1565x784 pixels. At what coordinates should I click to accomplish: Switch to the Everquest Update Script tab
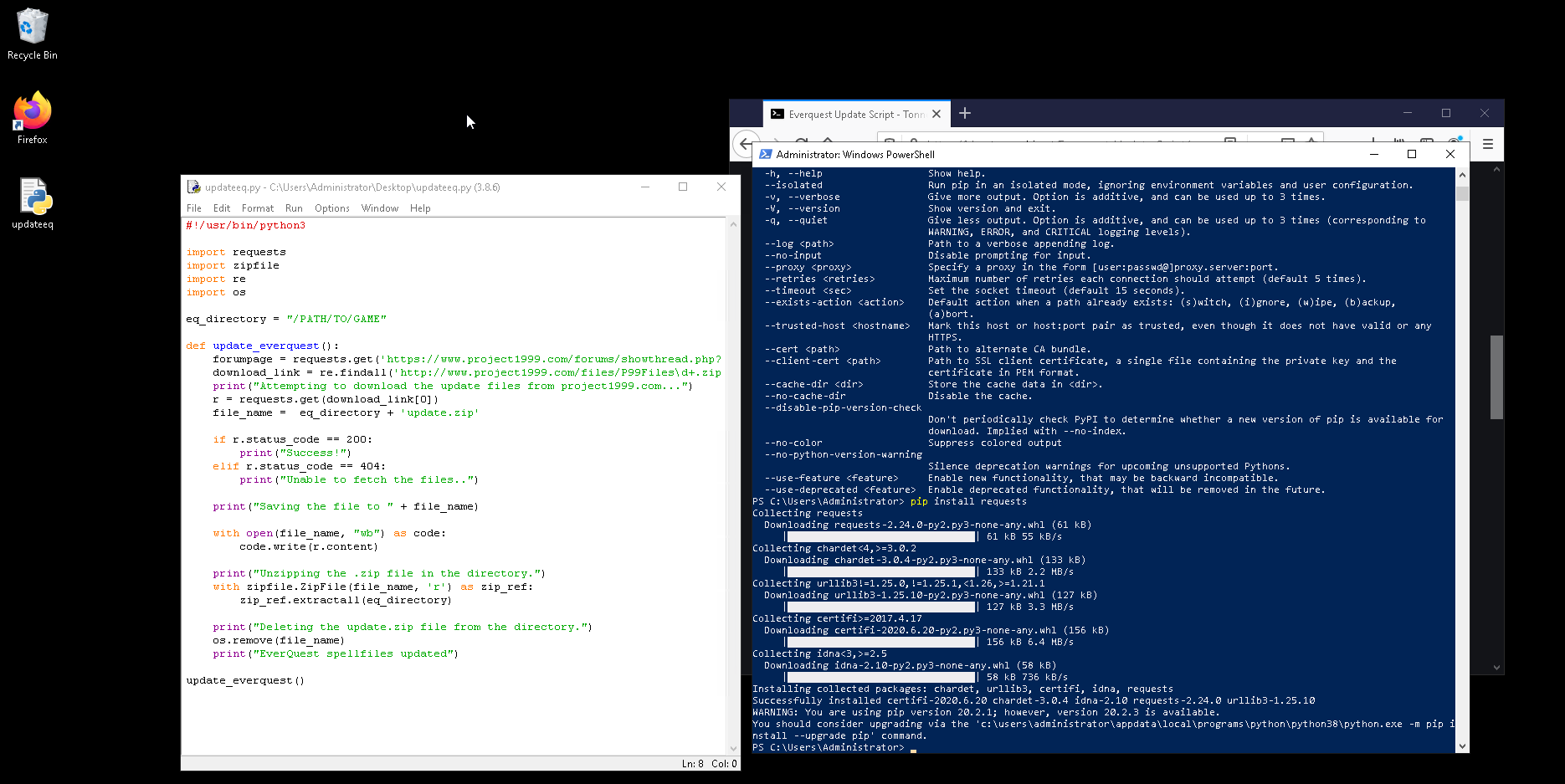pos(856,114)
